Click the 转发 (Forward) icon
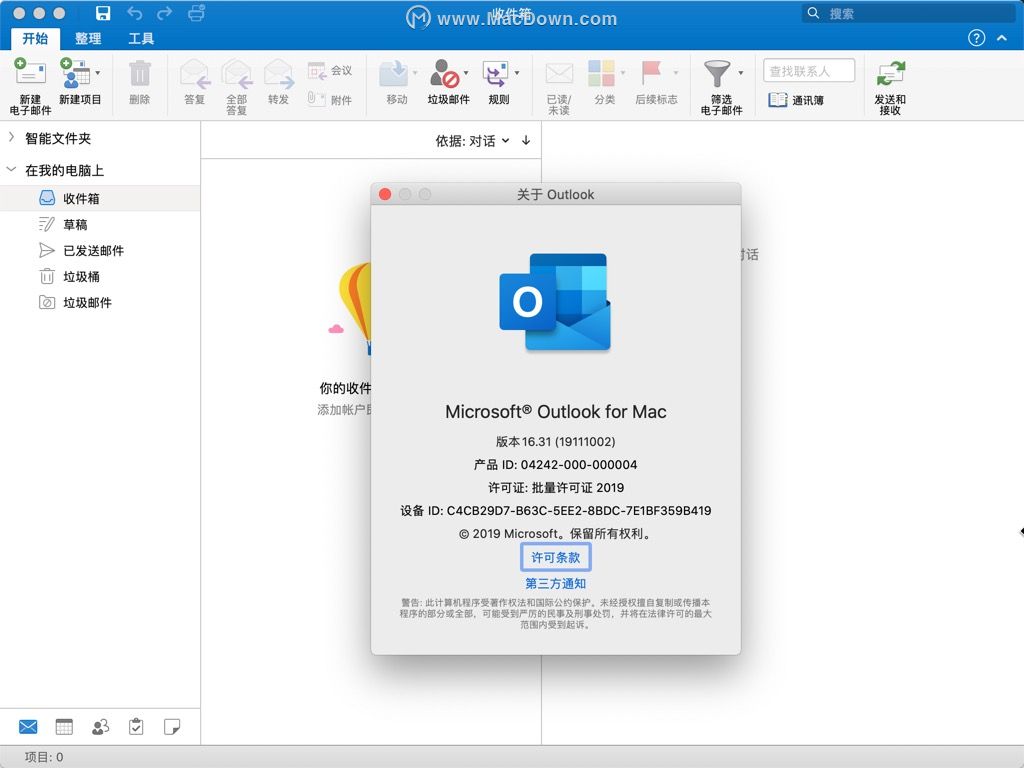This screenshot has height=768, width=1024. [278, 73]
